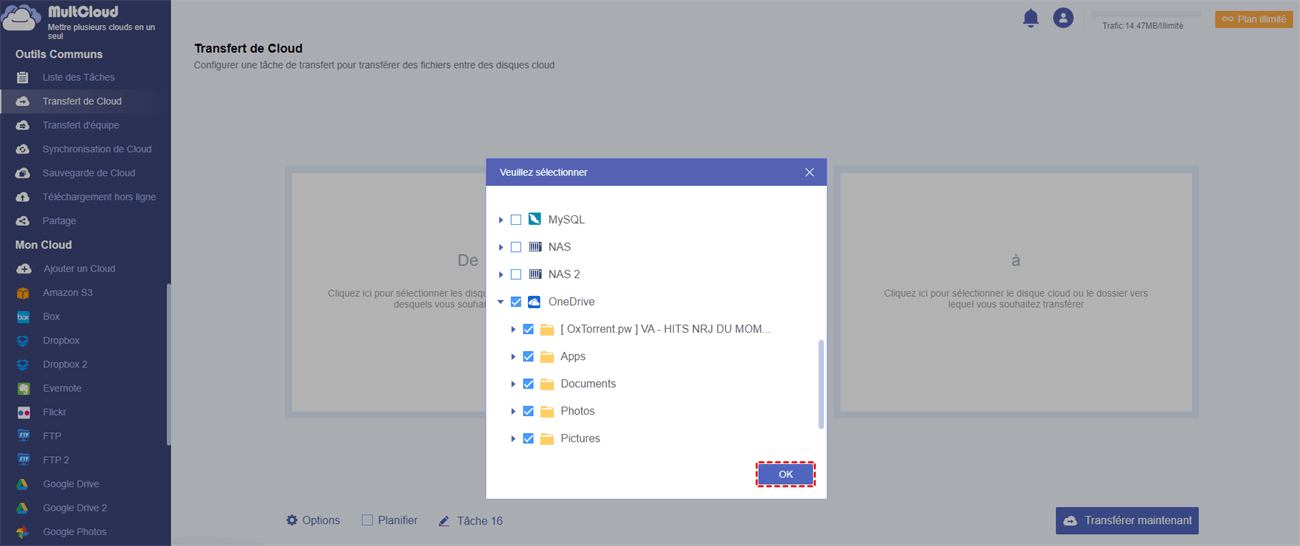
Task: Expand the Documents folder node
Action: click(x=513, y=384)
